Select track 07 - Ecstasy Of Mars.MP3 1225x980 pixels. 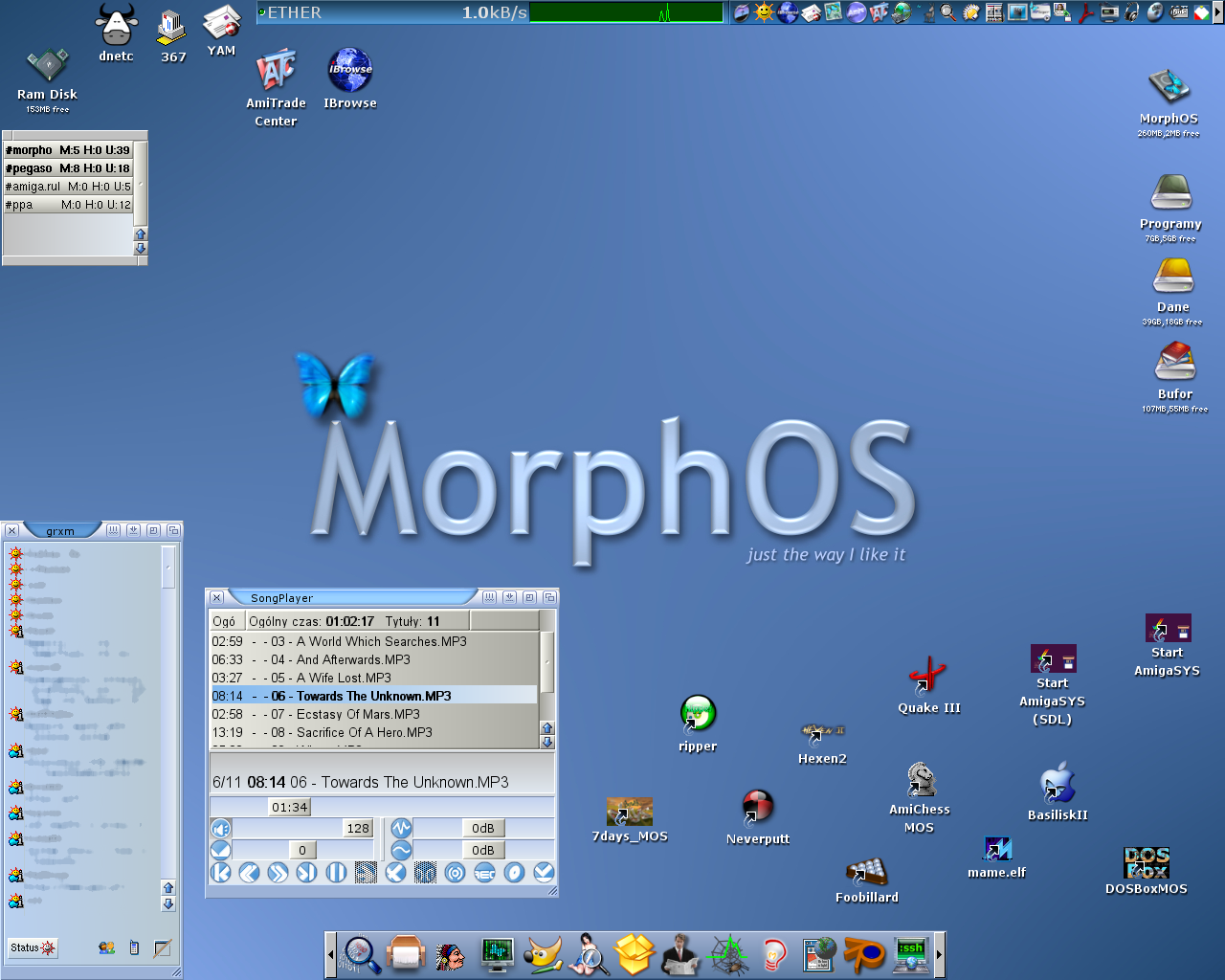click(x=374, y=714)
